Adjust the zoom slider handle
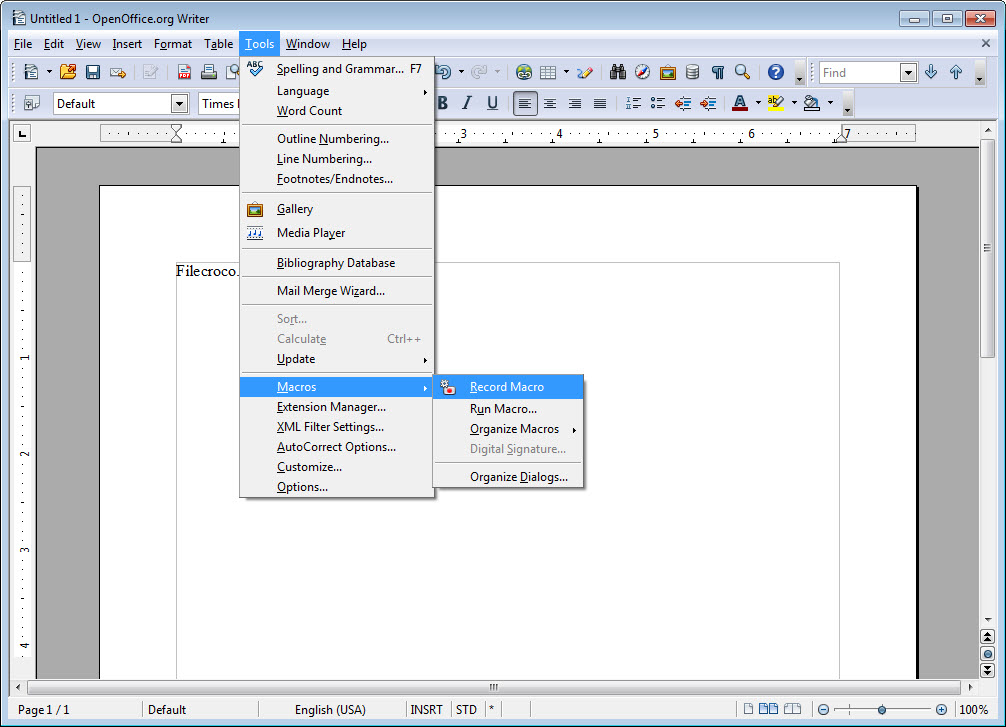This screenshot has height=727, width=1006. (x=882, y=710)
